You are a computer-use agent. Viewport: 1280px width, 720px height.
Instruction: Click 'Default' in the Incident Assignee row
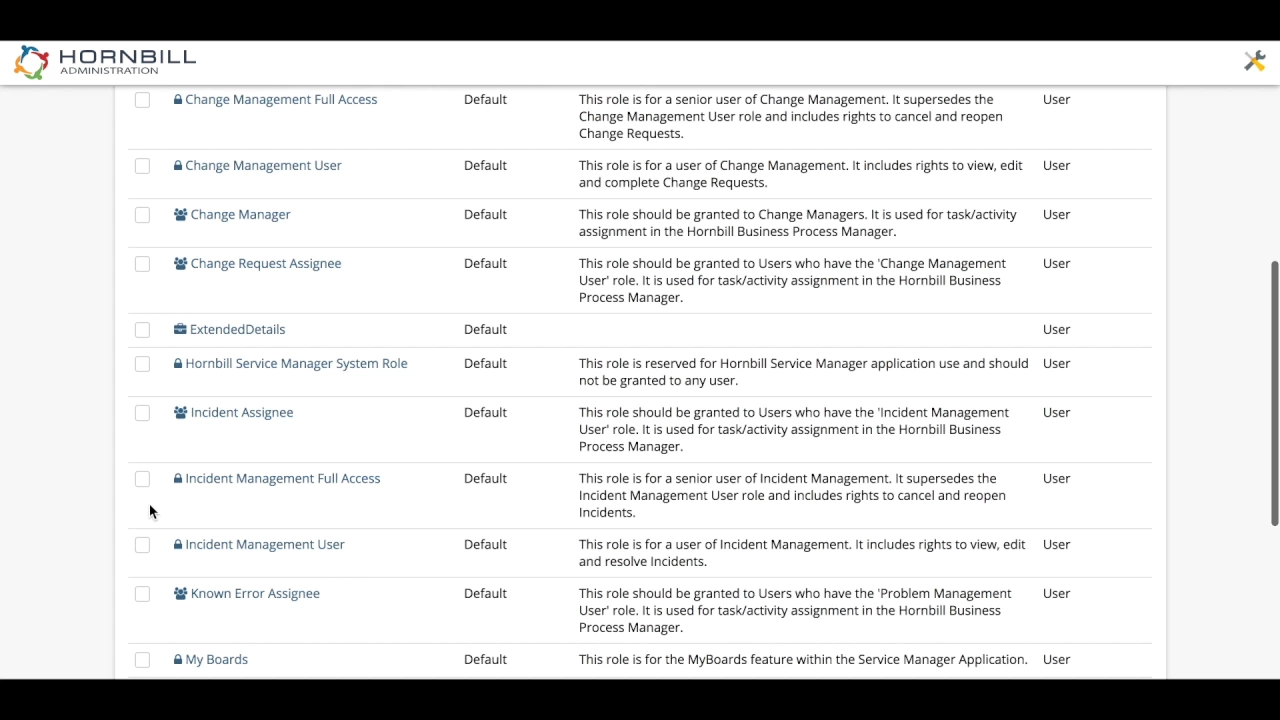point(485,413)
